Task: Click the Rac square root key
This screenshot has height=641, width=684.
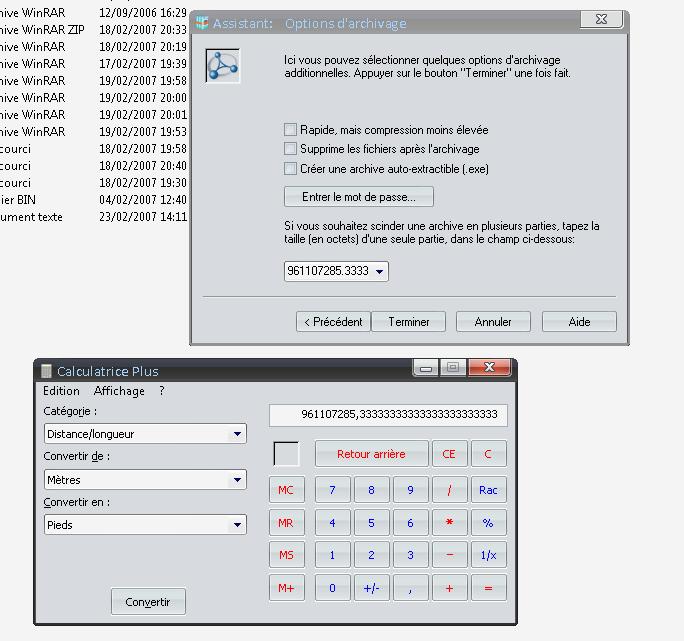Action: pyautogui.click(x=488, y=490)
